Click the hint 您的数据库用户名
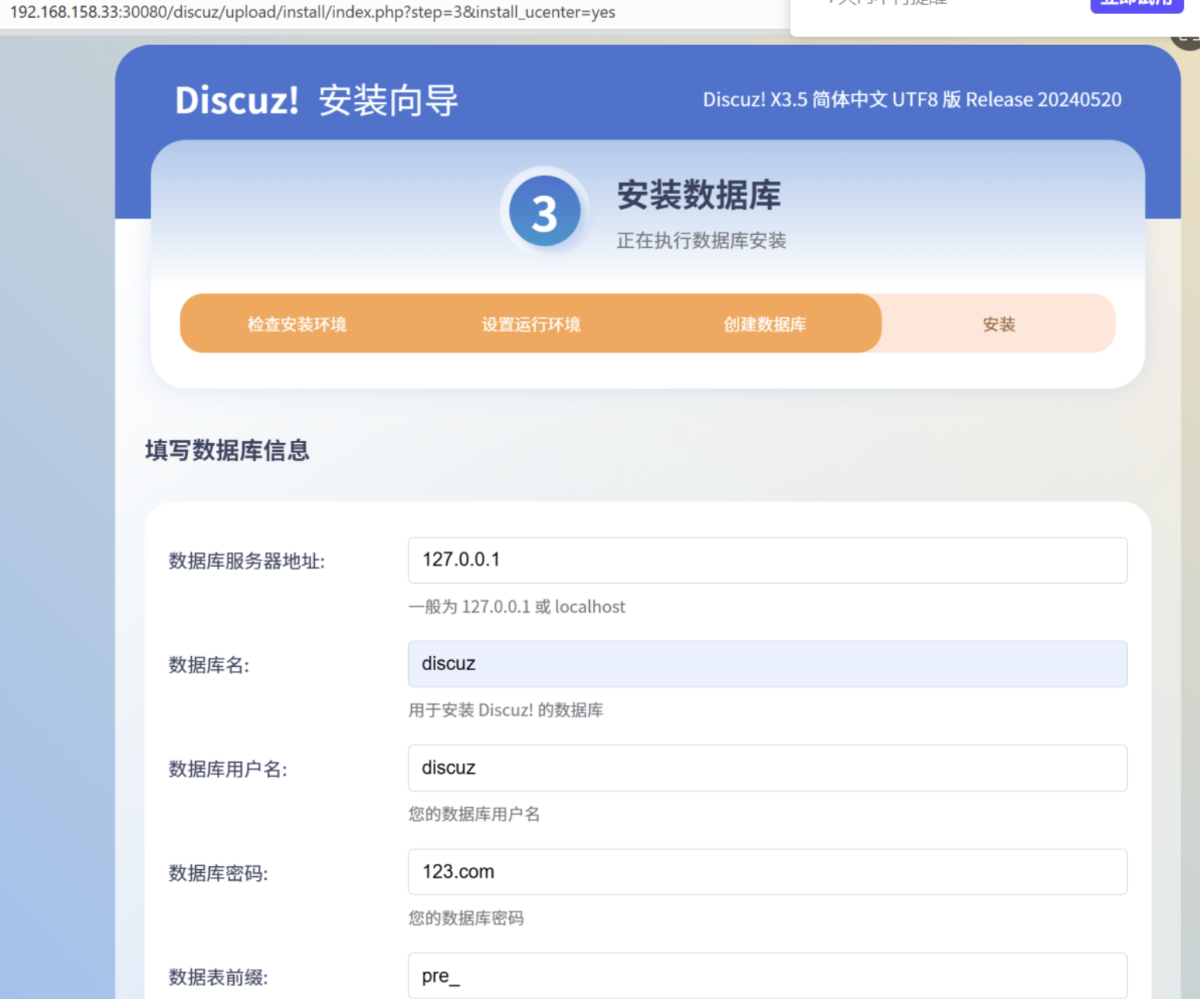This screenshot has width=1204, height=999. 474,814
